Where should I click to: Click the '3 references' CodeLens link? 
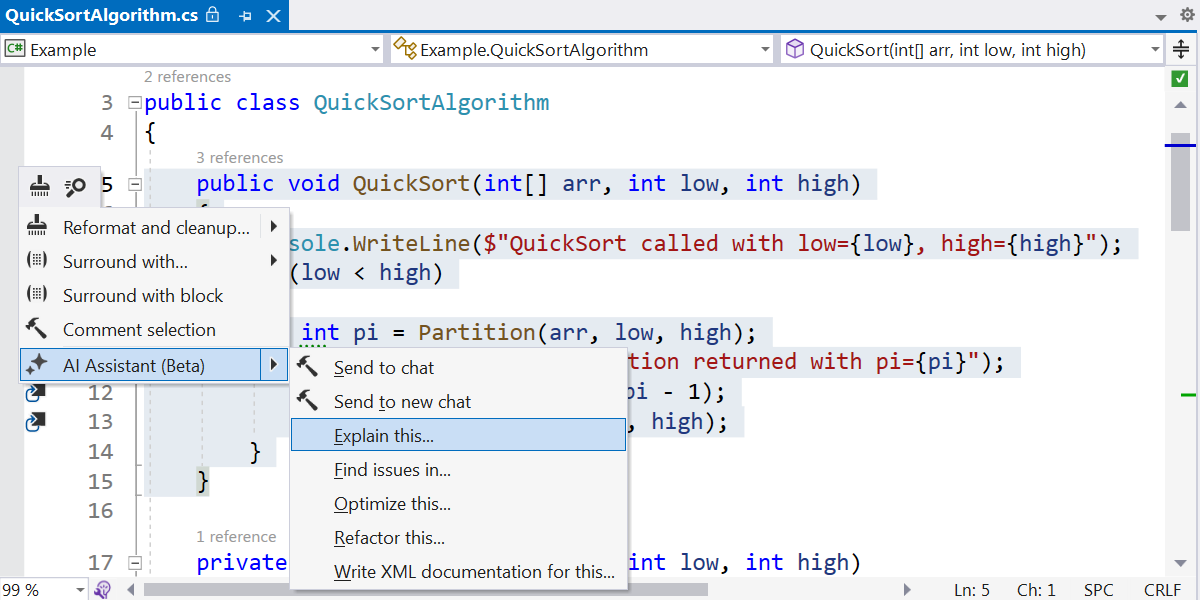(x=239, y=158)
